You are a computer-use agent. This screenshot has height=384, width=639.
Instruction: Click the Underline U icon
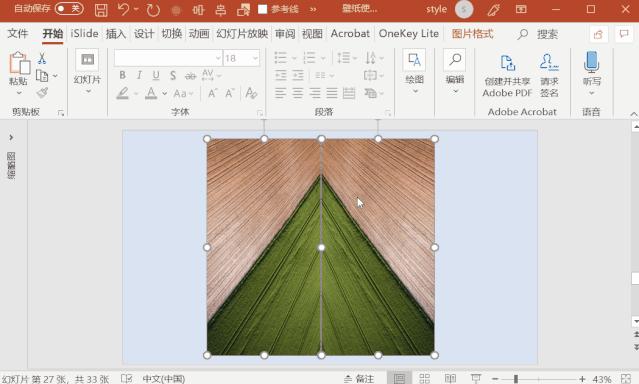coord(156,75)
